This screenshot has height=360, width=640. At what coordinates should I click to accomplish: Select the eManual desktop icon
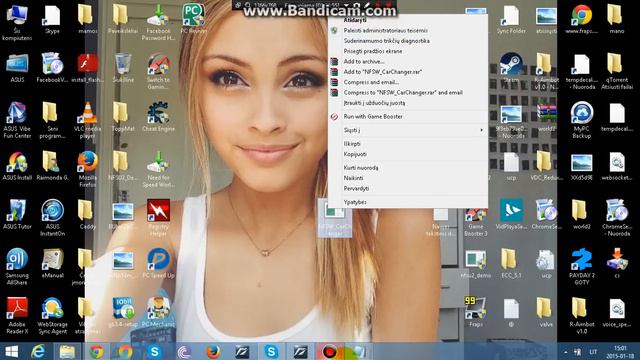pos(52,264)
